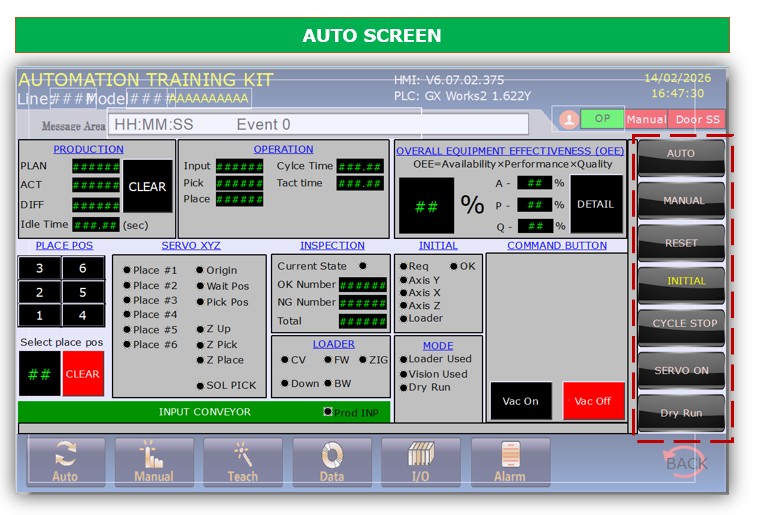Open the MODE section link
759x515 pixels.
438,346
